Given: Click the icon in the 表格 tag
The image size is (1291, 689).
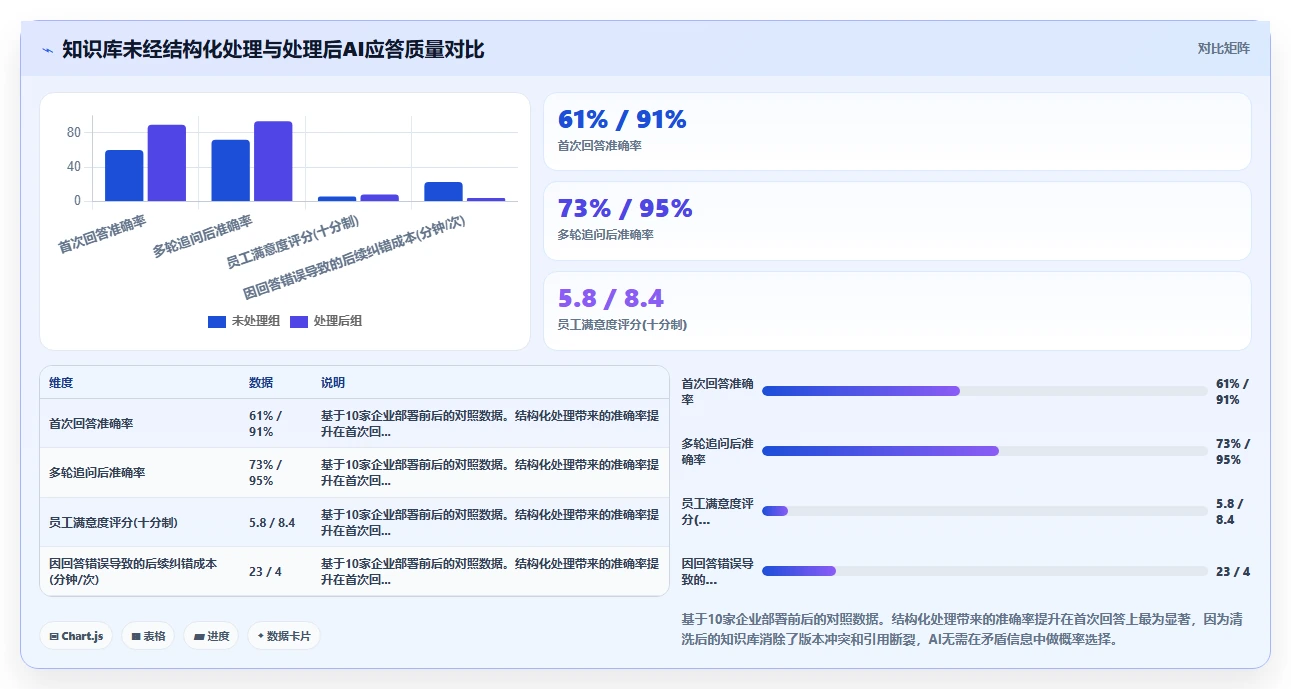Looking at the screenshot, I should [x=136, y=636].
